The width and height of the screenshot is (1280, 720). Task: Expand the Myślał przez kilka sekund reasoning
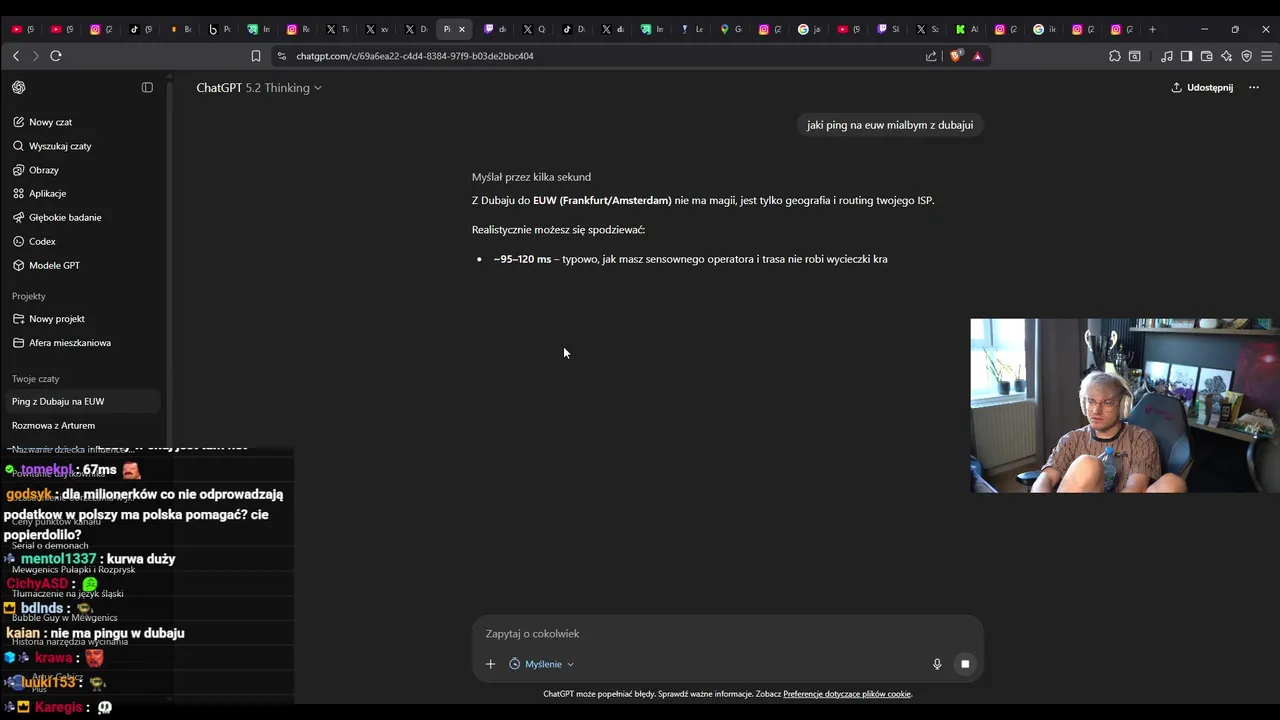coord(531,177)
